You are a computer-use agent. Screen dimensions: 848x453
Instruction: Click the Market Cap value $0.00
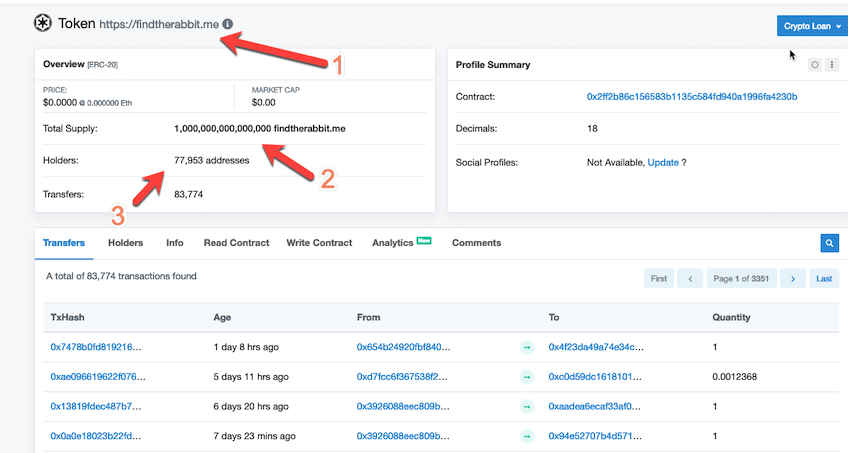coord(263,103)
